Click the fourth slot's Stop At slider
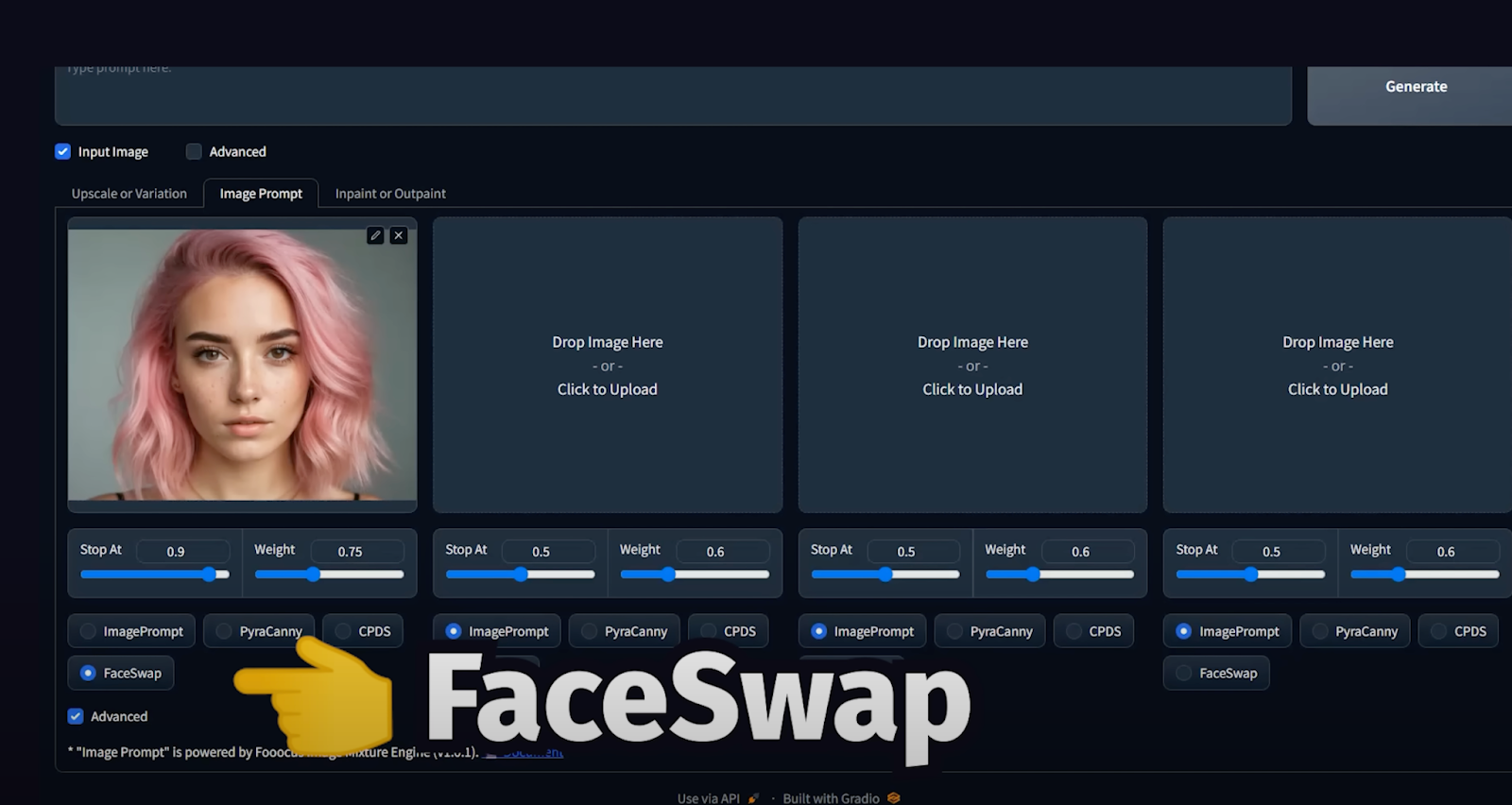 click(1250, 574)
